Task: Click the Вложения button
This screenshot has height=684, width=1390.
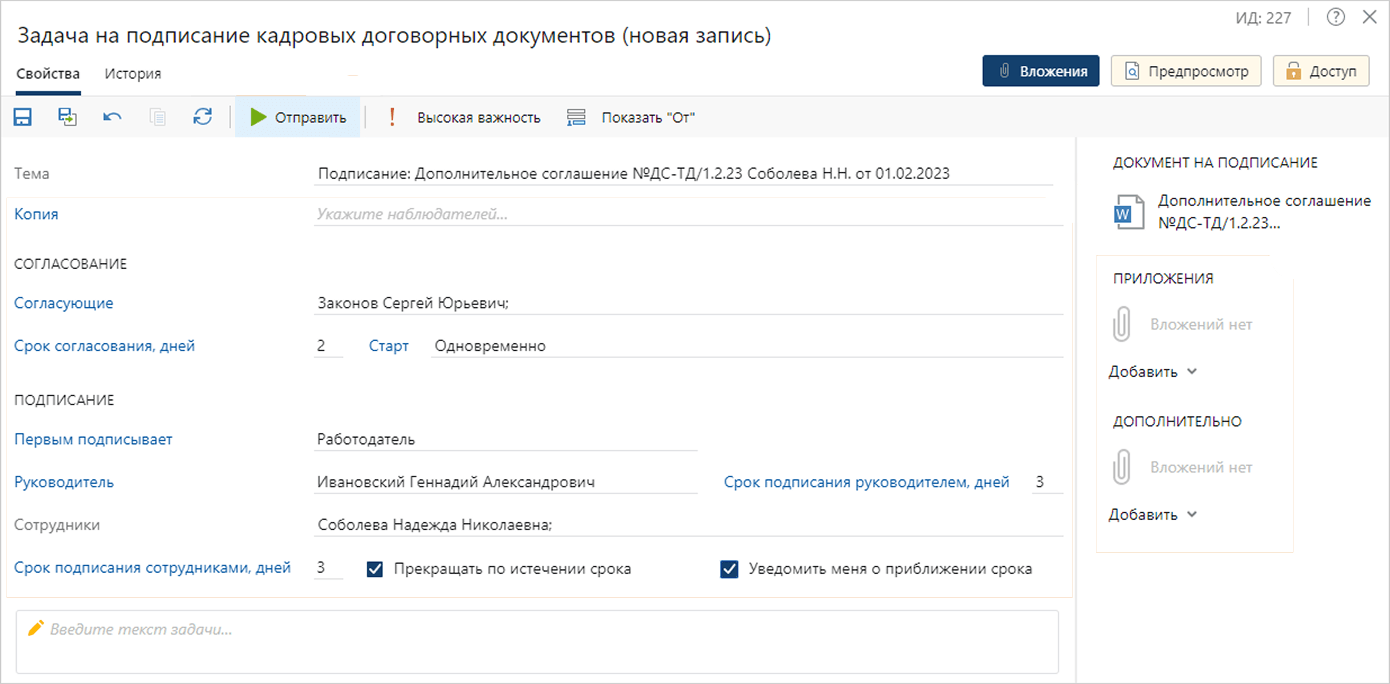Action: tap(1041, 71)
